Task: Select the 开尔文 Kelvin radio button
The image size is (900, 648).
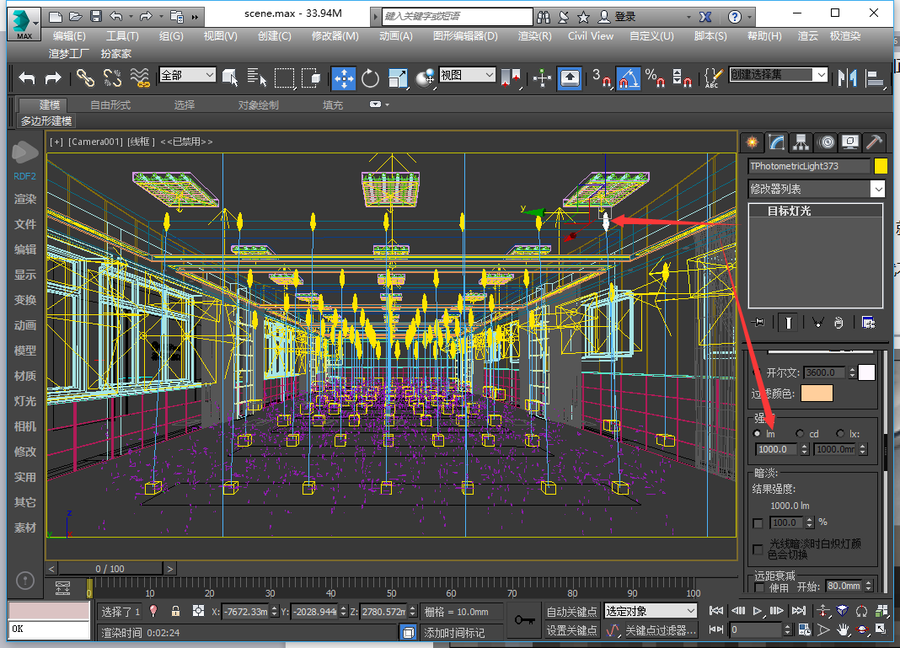Action: tap(756, 372)
